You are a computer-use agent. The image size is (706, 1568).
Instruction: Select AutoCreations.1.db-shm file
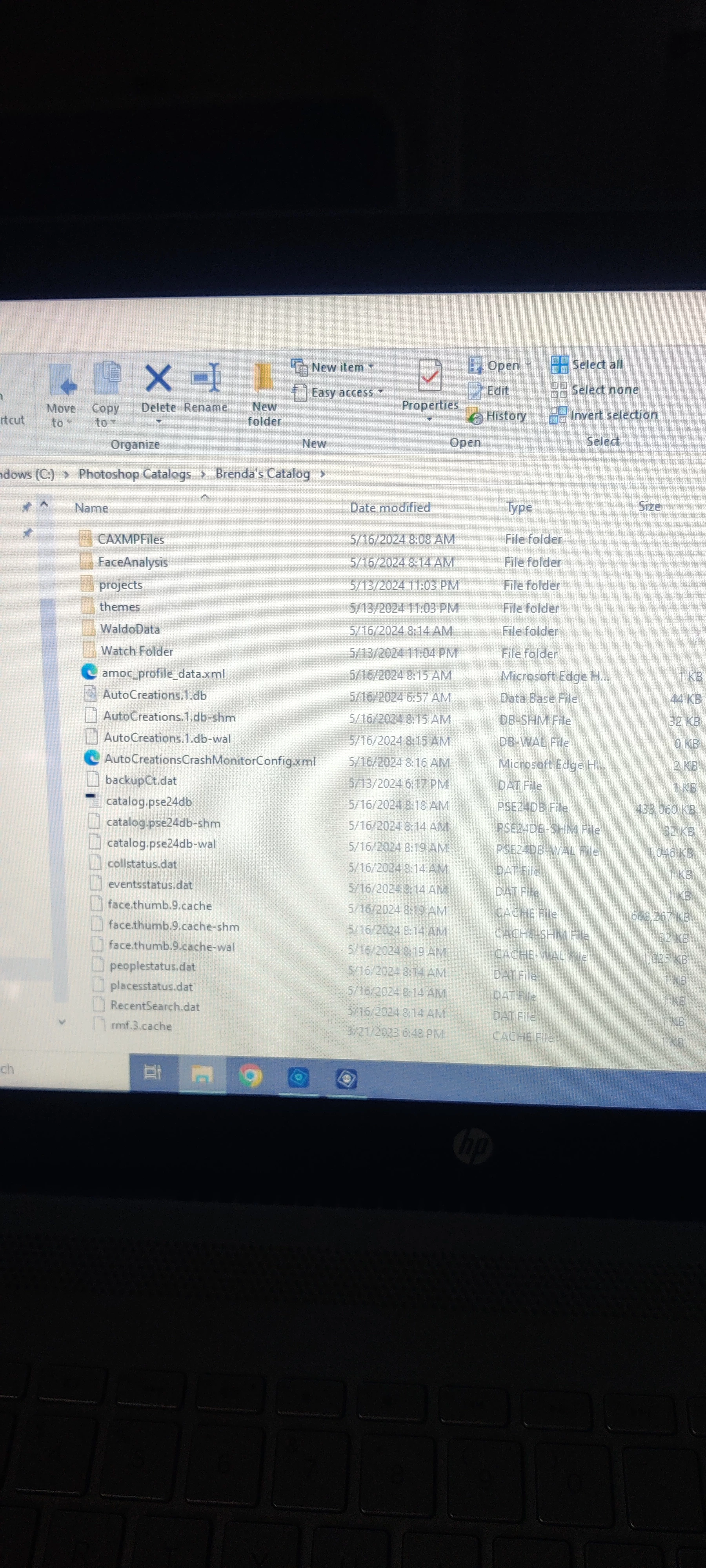pos(169,717)
